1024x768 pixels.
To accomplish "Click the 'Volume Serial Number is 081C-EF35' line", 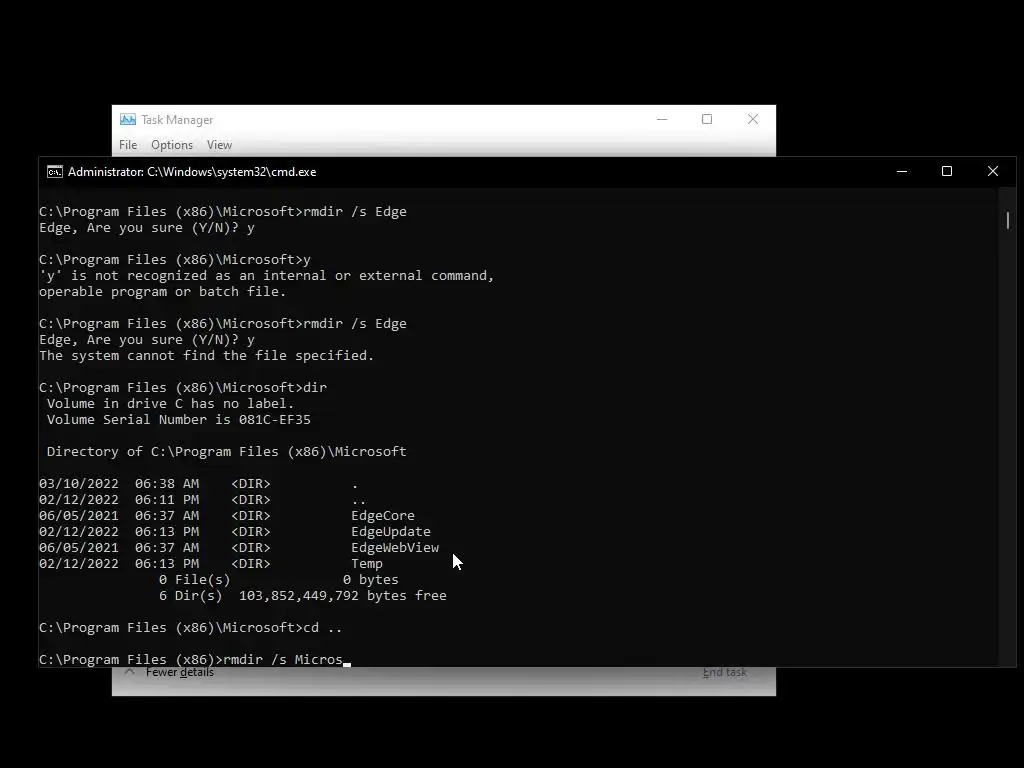I will click(178, 420).
